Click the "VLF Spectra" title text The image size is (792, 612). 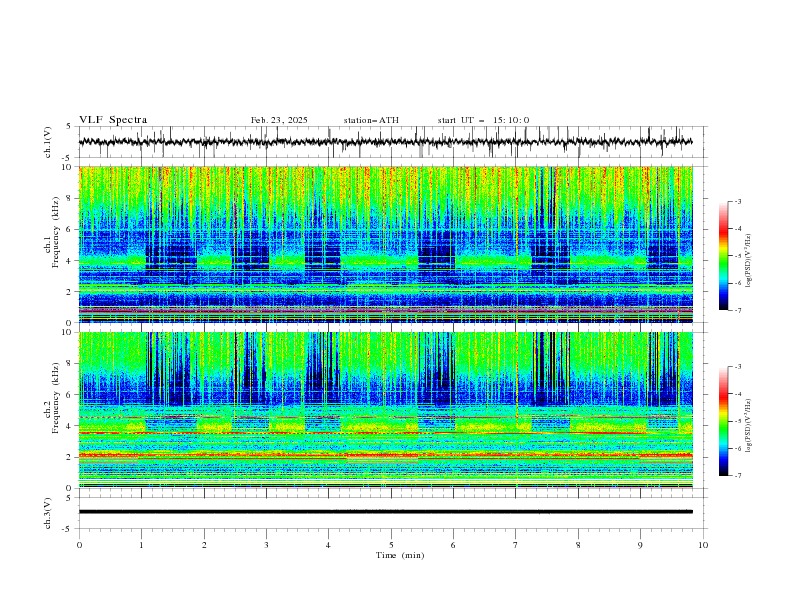coord(113,120)
